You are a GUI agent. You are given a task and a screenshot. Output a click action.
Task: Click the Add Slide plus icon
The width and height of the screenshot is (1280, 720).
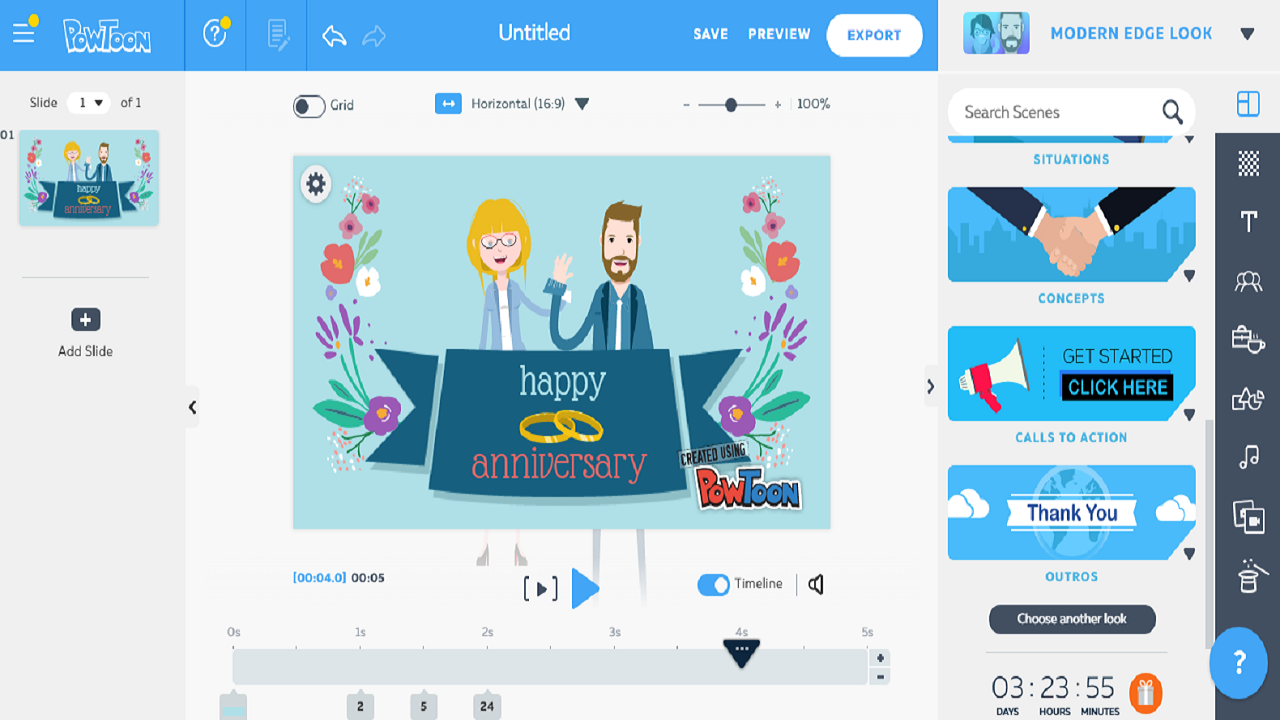(x=85, y=320)
